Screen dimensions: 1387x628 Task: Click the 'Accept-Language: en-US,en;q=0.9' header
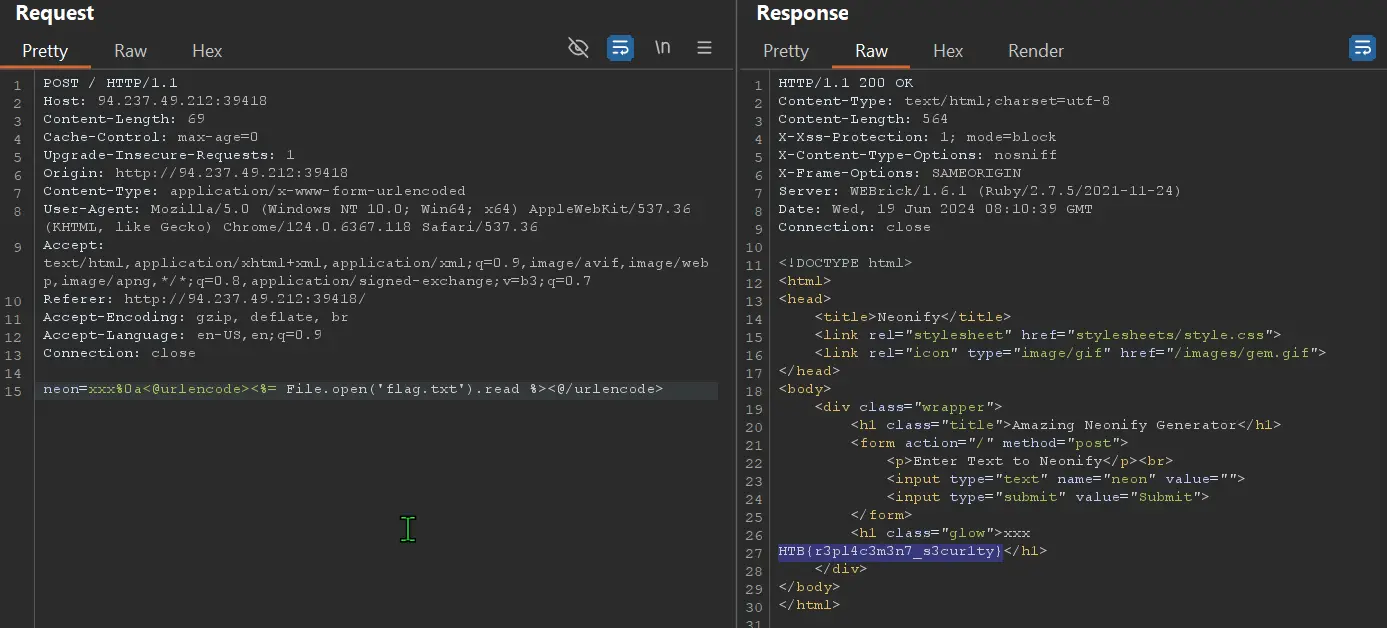point(183,335)
